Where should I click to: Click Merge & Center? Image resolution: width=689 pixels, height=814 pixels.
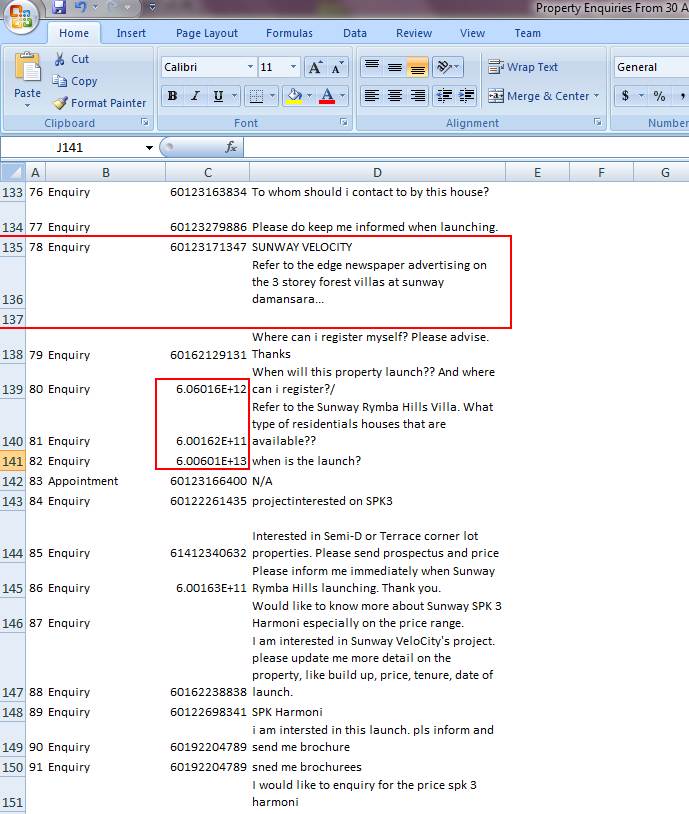coord(538,96)
